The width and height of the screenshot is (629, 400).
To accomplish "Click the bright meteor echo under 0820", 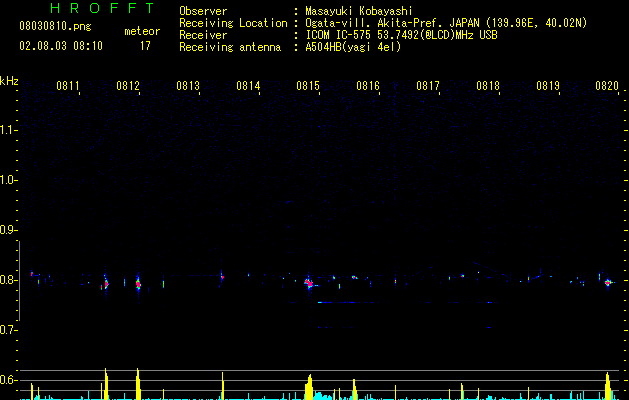I will click(607, 283).
